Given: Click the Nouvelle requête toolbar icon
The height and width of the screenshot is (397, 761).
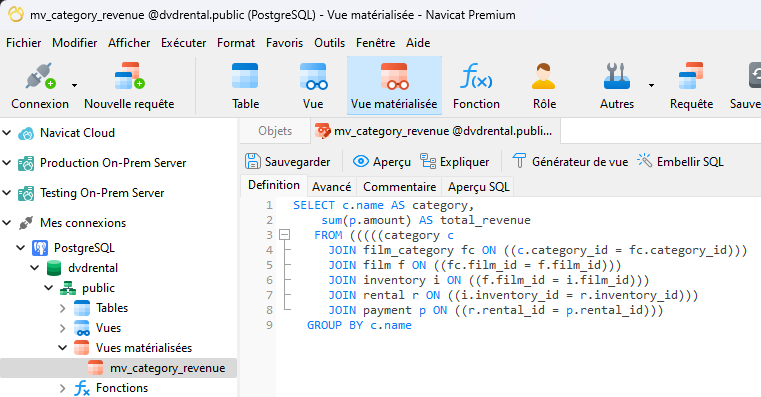Looking at the screenshot, I should [x=129, y=76].
